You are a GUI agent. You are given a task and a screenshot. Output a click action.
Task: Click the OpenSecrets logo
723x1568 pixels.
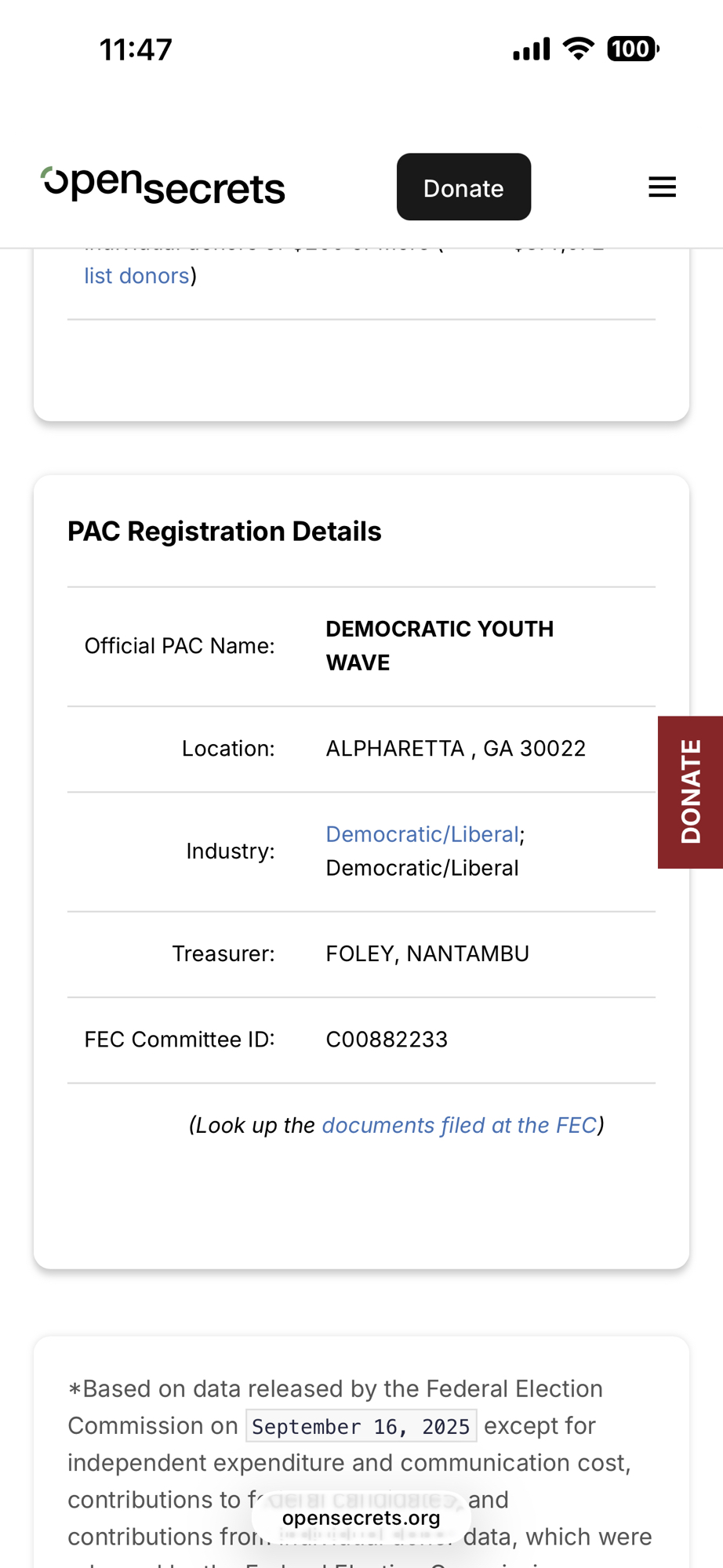click(x=163, y=187)
